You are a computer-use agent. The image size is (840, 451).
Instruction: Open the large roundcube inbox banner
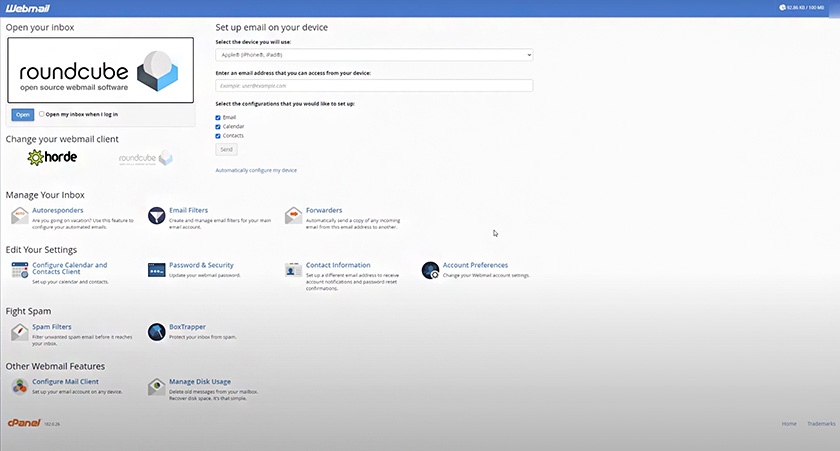tap(101, 70)
